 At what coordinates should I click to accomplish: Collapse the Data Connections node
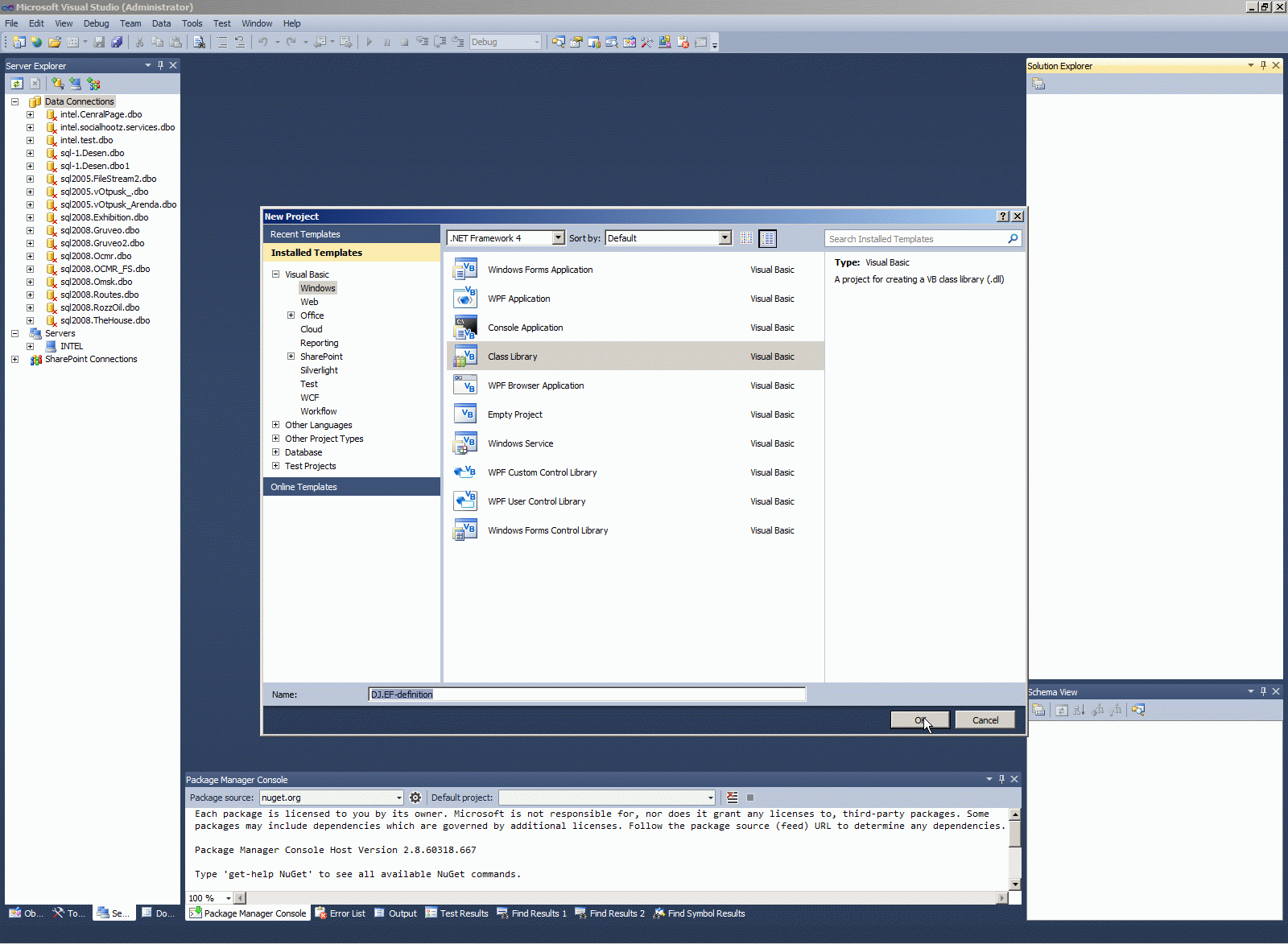click(14, 101)
